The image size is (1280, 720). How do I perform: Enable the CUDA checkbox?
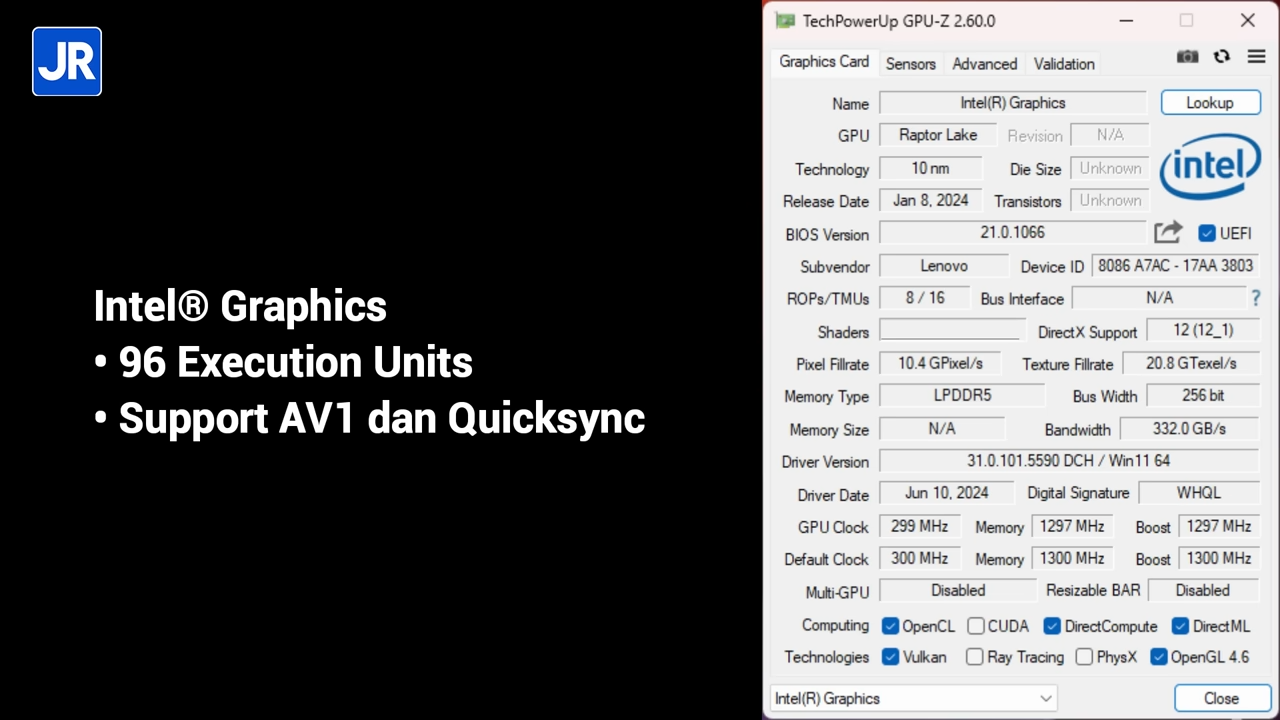coord(976,626)
